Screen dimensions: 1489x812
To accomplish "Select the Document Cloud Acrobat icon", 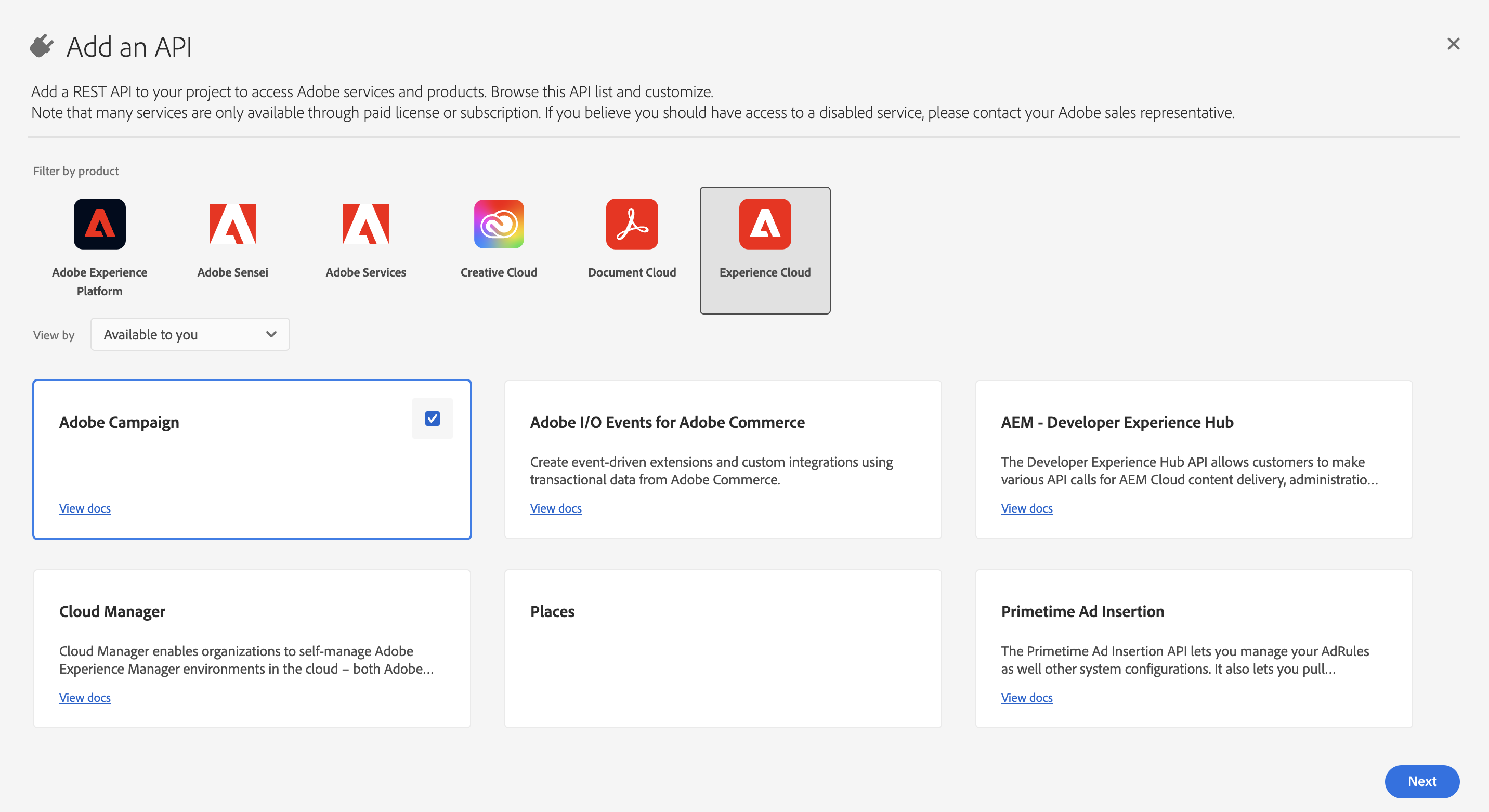I will coord(631,224).
